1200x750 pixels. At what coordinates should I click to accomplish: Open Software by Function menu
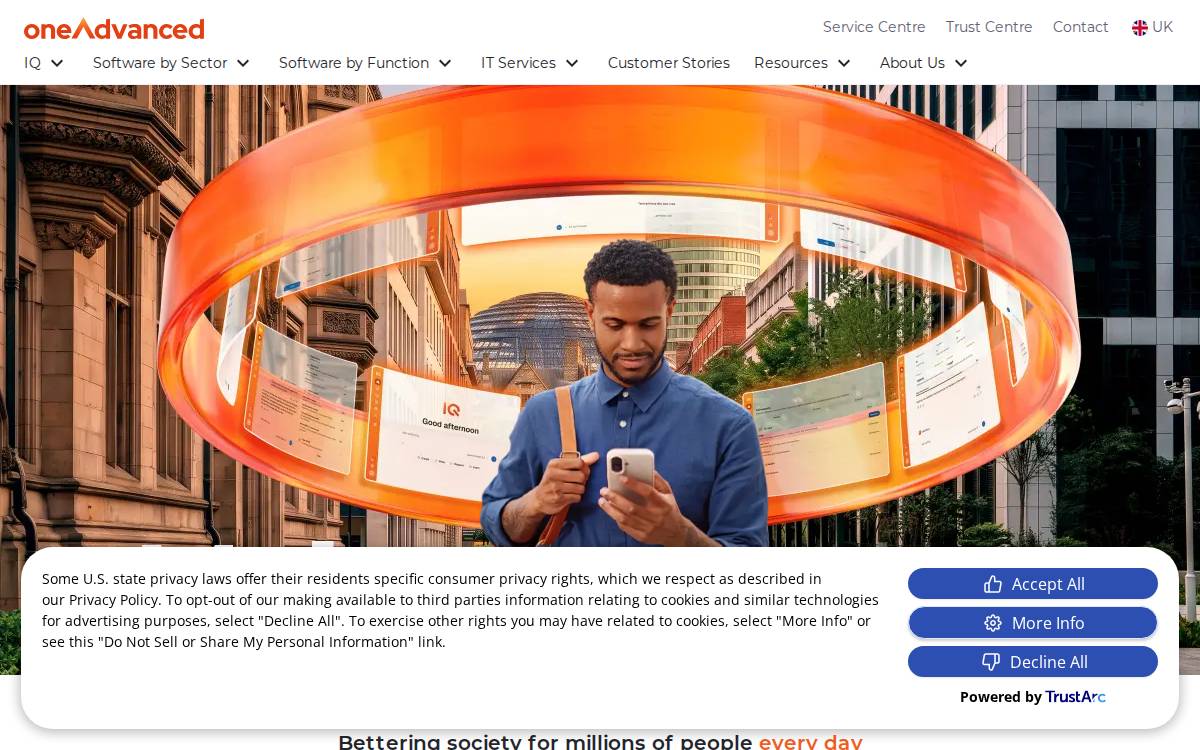pyautogui.click(x=354, y=63)
